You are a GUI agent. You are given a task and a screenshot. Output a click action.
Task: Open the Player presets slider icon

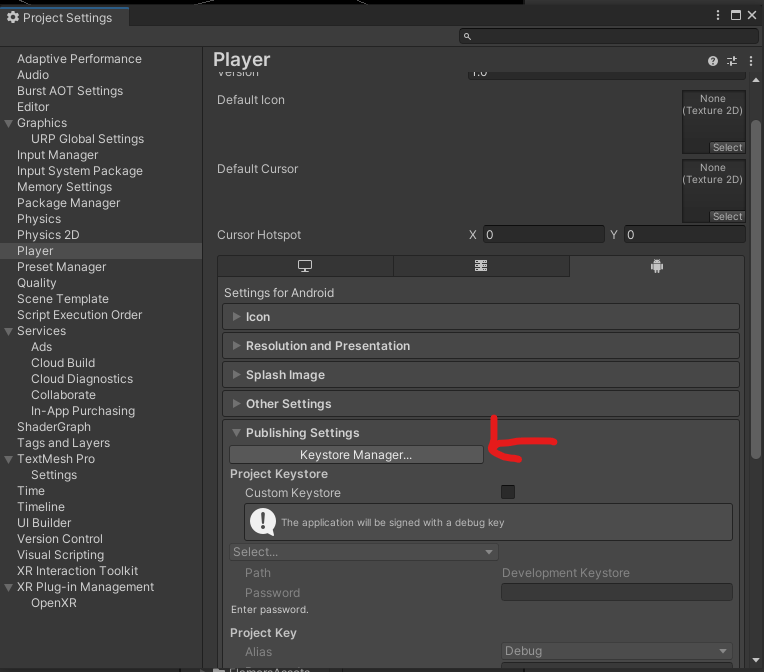[x=732, y=61]
